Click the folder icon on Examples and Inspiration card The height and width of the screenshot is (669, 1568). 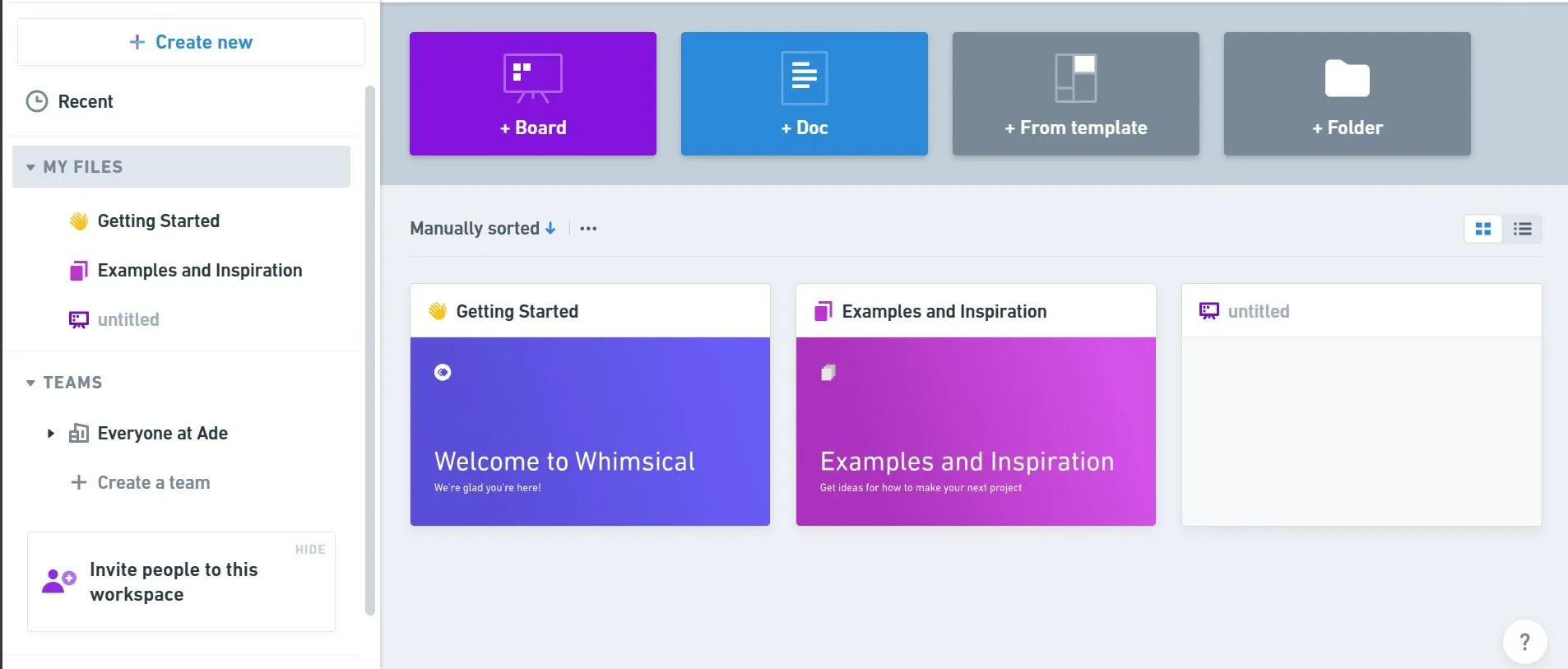tap(823, 311)
